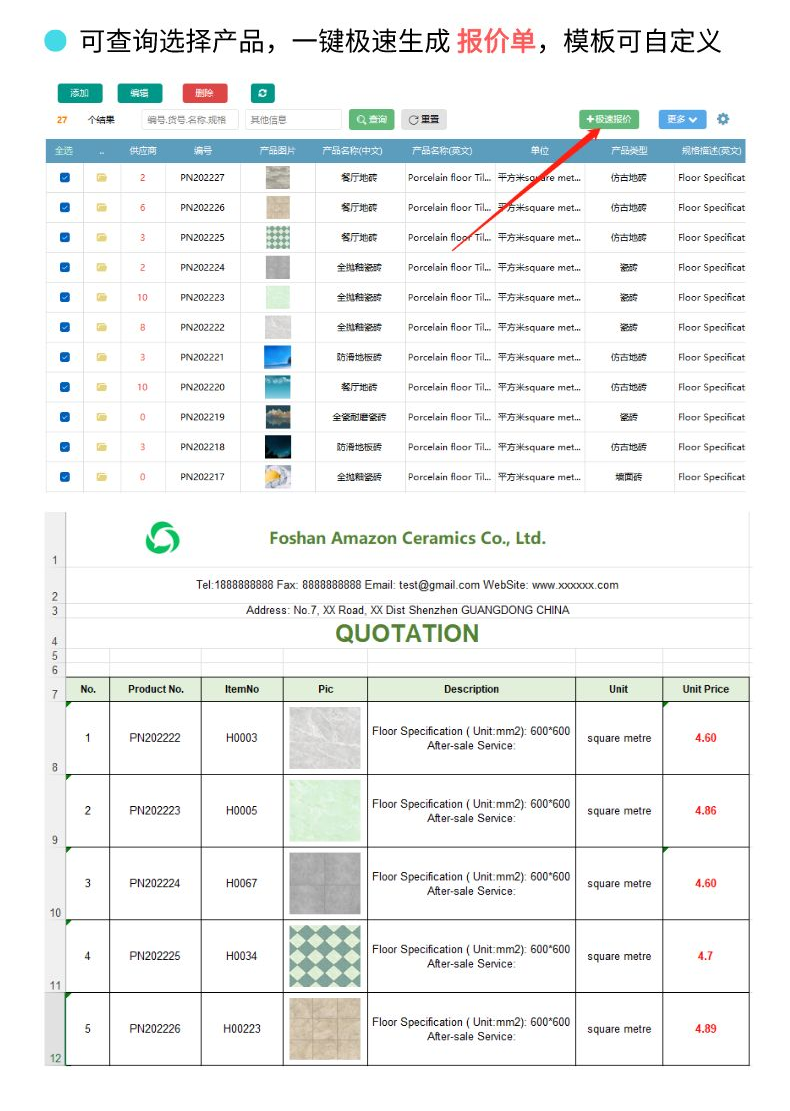Viewport: 790px width, 1111px height.
Task: Click the green refresh icon button
Action: coord(262,93)
